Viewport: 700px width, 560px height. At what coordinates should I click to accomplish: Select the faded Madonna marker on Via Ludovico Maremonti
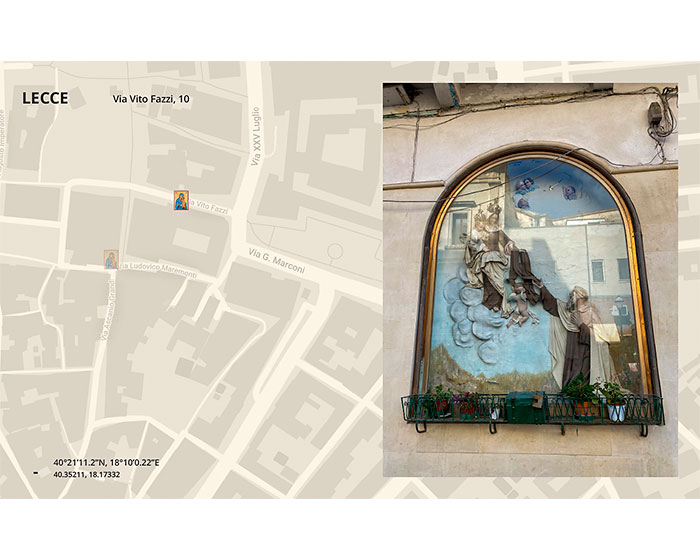coord(111,259)
